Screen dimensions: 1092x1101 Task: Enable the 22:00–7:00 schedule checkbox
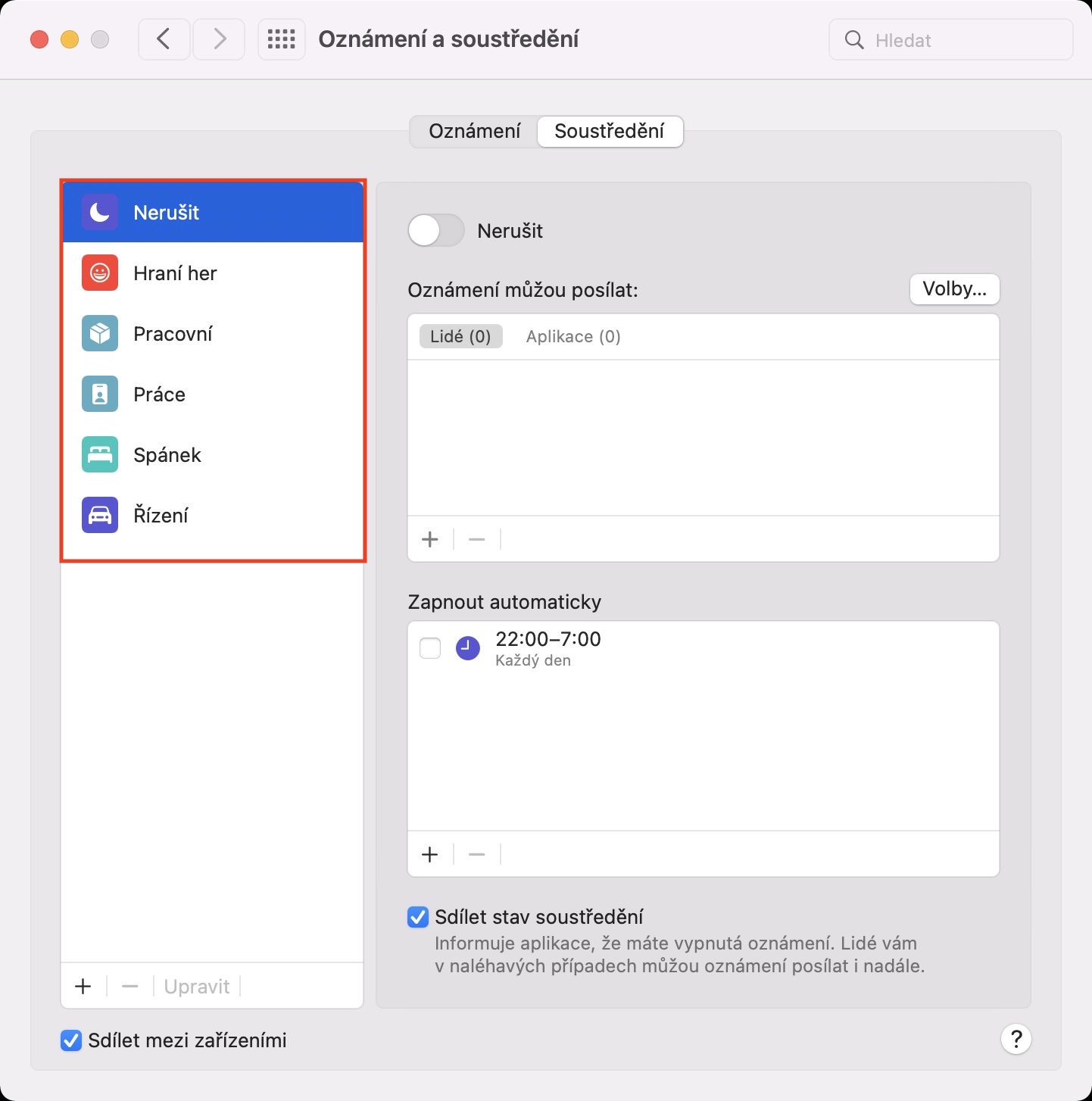click(x=430, y=648)
